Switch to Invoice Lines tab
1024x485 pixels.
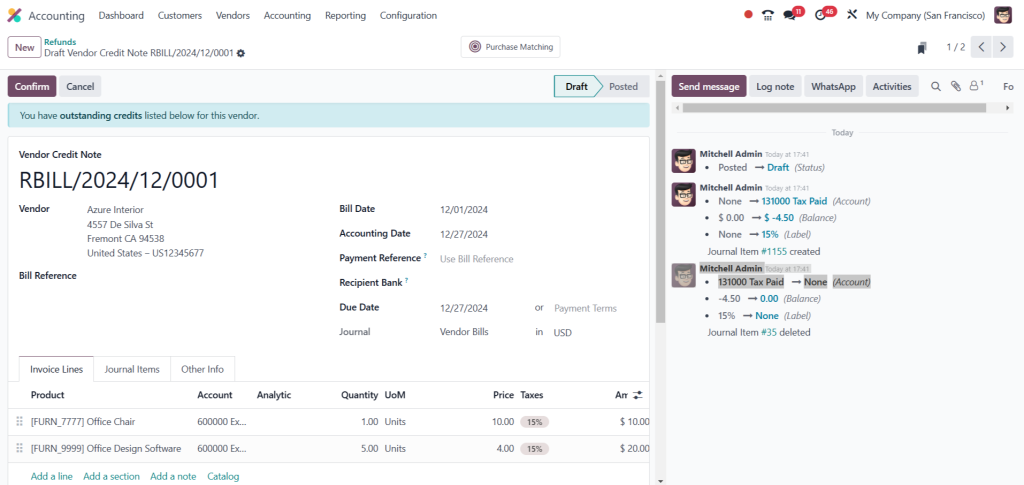click(x=56, y=369)
